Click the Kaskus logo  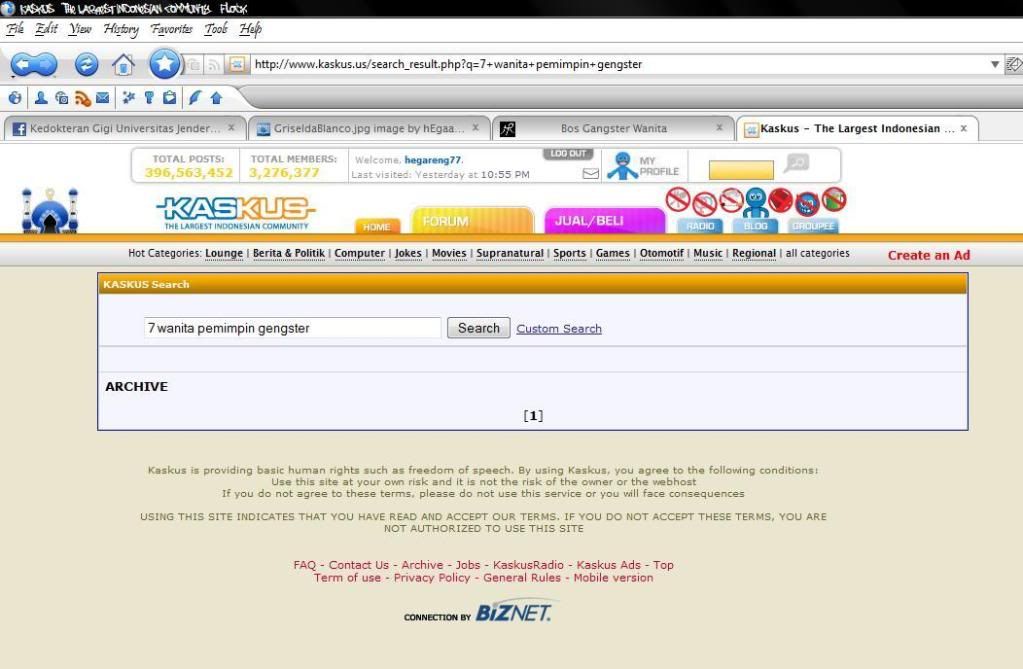[236, 213]
